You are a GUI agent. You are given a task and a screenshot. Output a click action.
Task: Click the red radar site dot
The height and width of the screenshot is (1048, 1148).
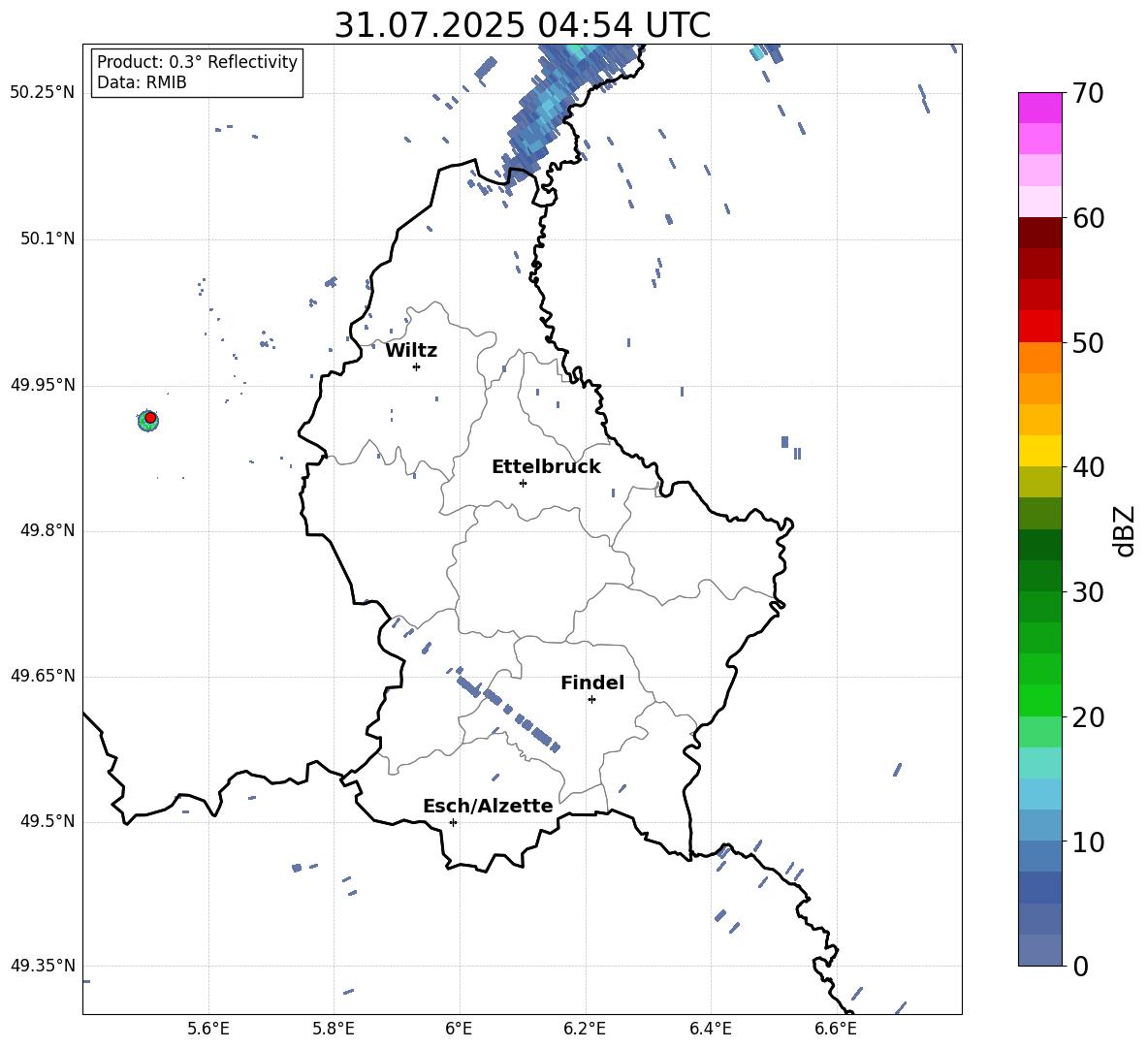pyautogui.click(x=150, y=418)
